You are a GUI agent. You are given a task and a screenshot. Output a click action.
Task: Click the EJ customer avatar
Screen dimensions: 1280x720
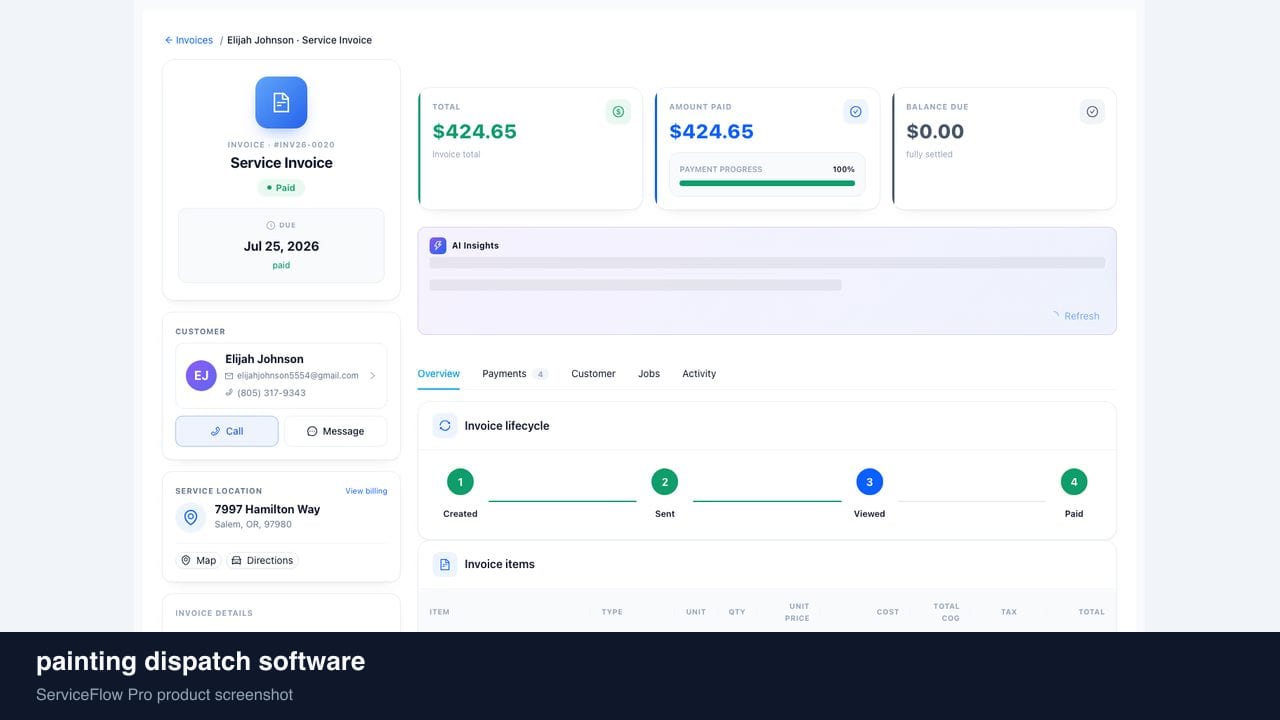(201, 376)
